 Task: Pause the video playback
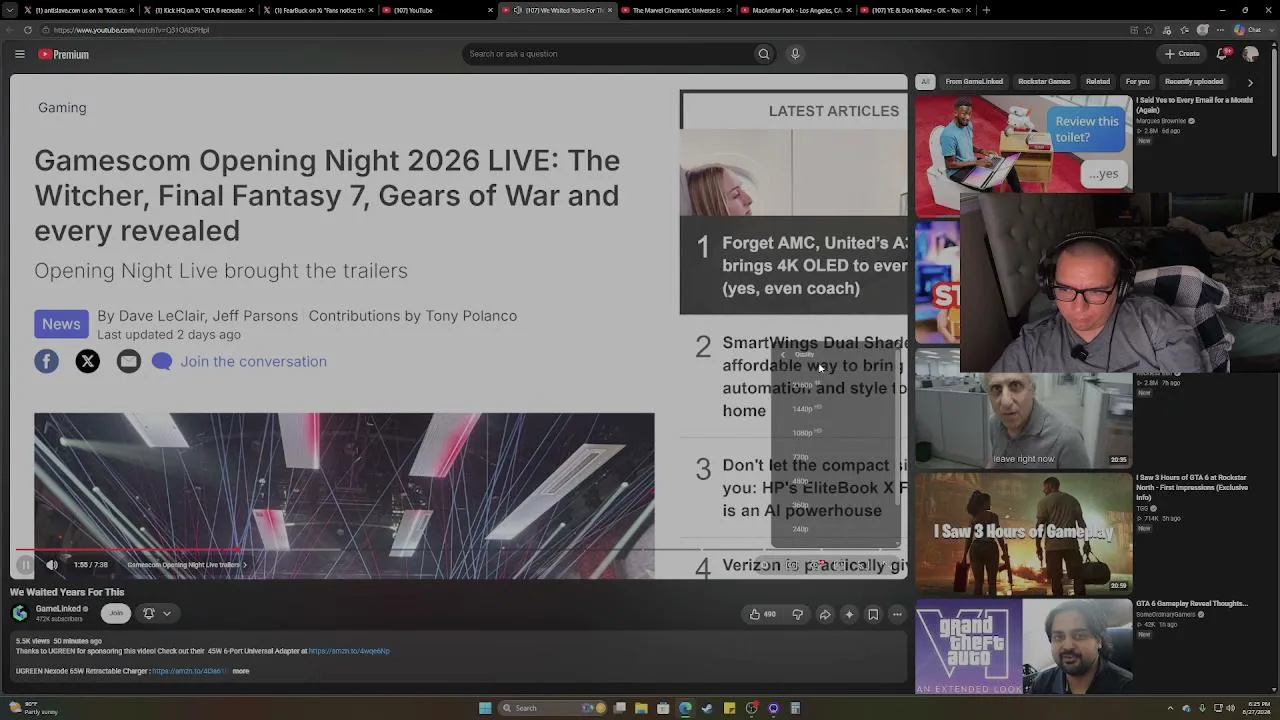pyautogui.click(x=25, y=565)
